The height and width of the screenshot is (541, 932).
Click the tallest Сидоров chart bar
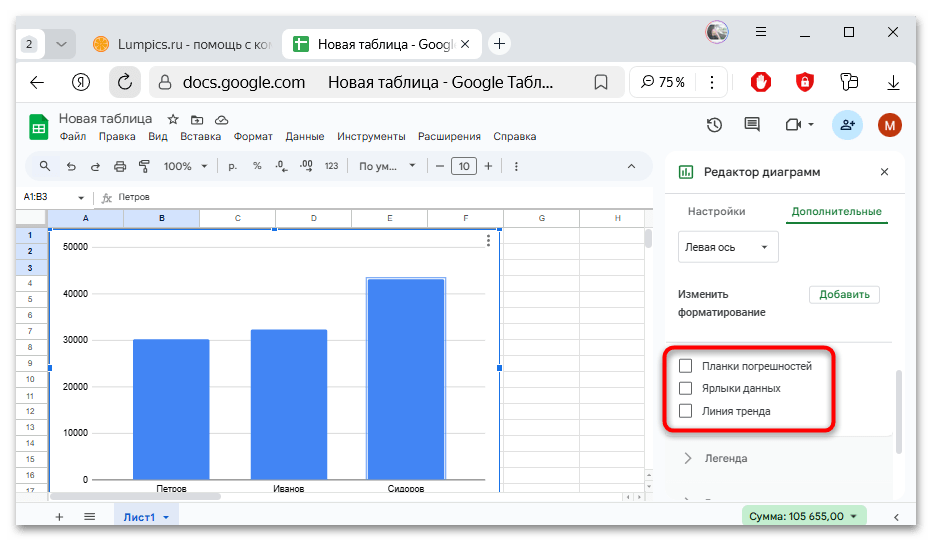click(x=405, y=378)
